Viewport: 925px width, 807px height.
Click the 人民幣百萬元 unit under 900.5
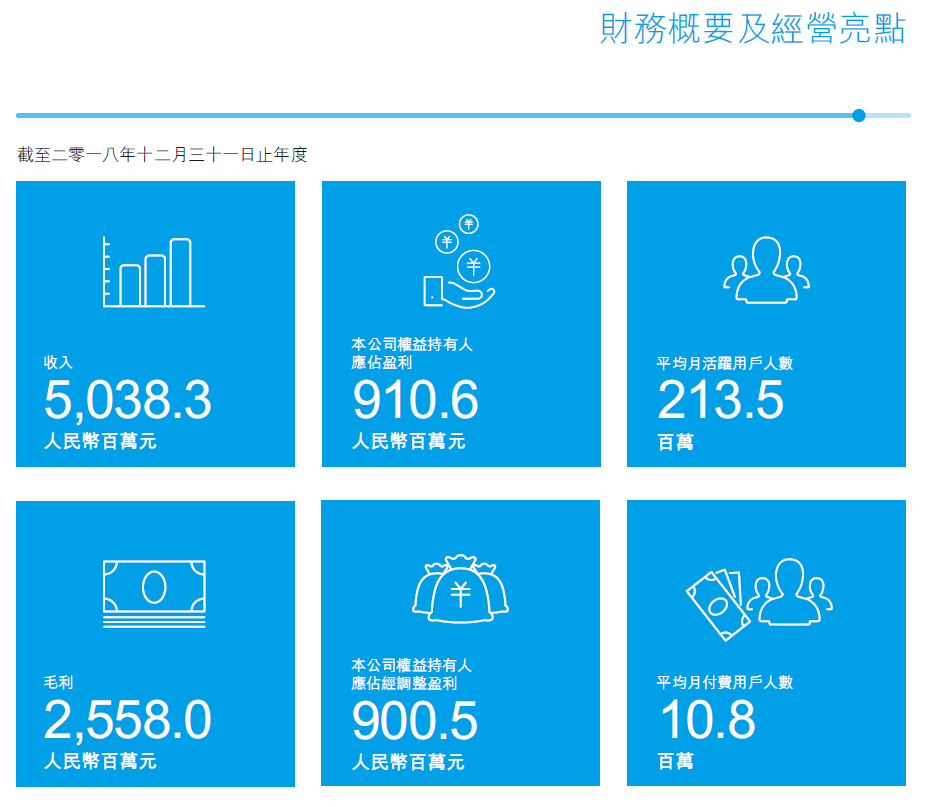point(408,762)
